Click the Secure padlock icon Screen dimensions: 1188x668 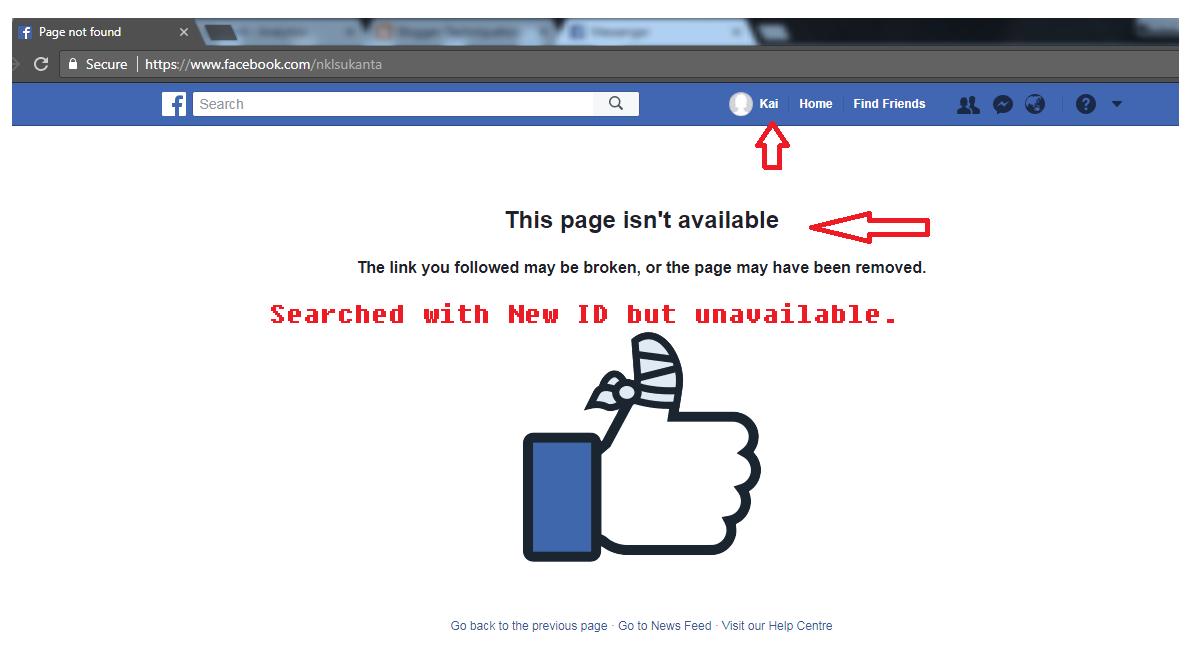73,64
